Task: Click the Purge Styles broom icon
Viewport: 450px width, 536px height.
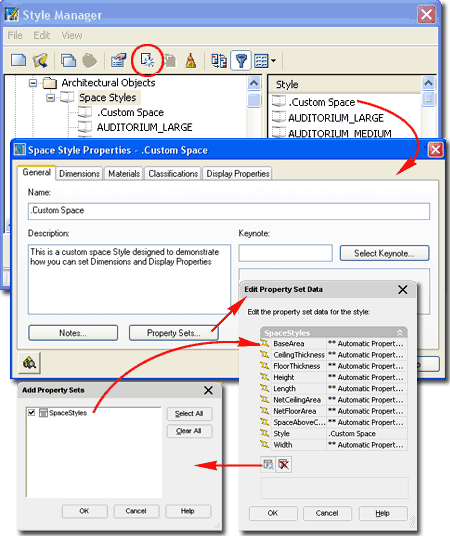Action: (191, 61)
